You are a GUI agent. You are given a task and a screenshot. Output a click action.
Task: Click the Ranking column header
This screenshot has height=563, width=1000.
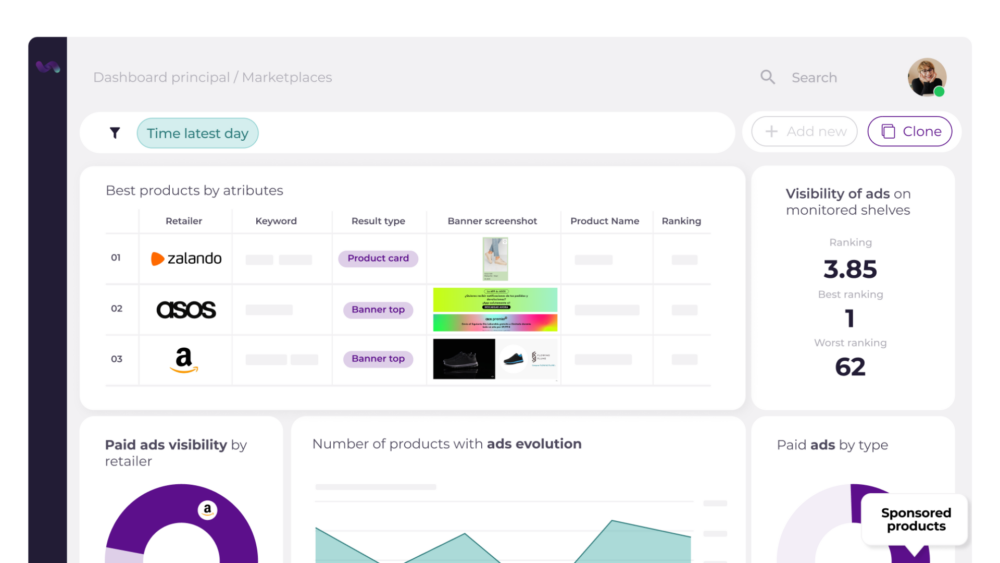coord(681,221)
